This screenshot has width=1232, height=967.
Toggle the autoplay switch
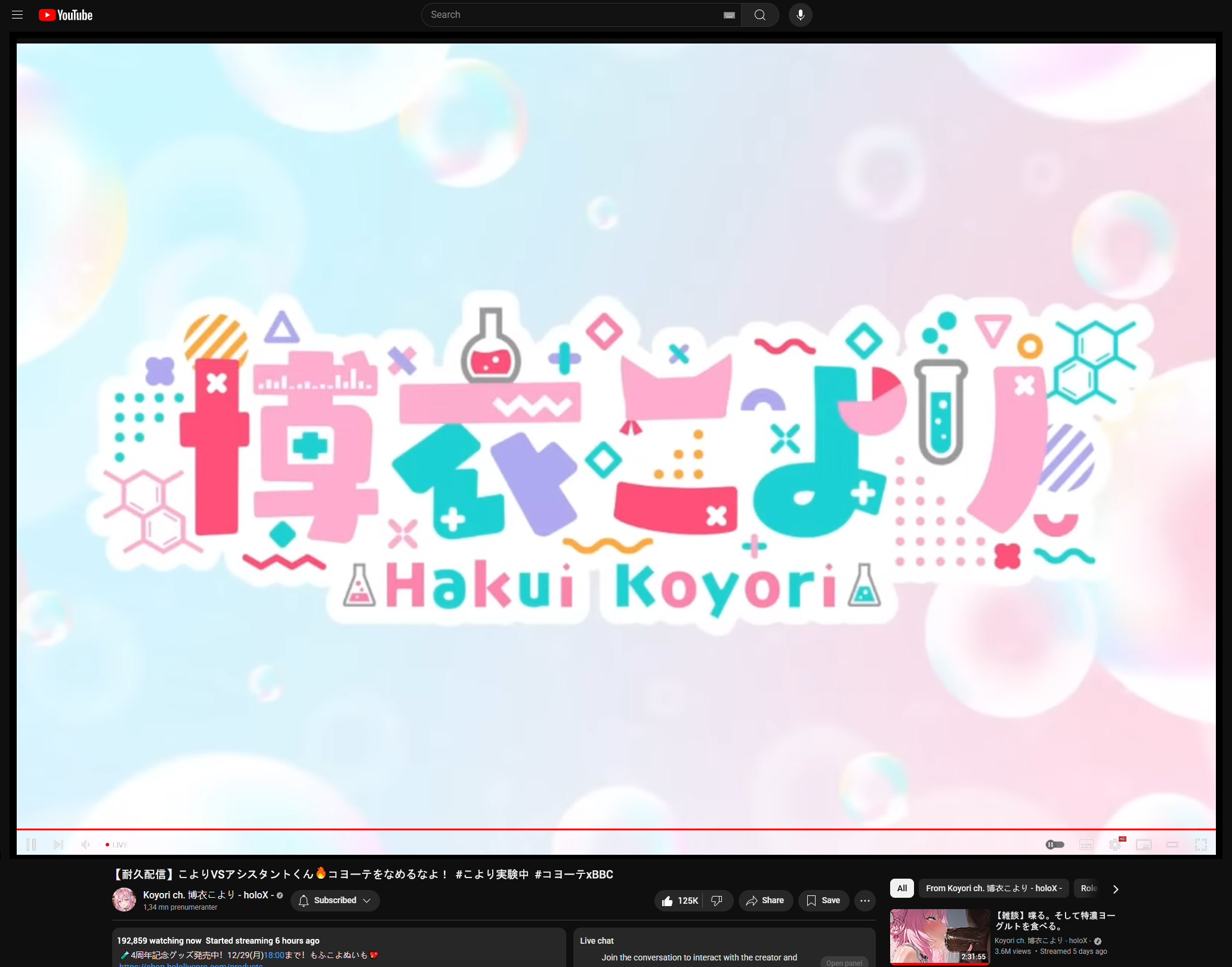[x=1055, y=845]
